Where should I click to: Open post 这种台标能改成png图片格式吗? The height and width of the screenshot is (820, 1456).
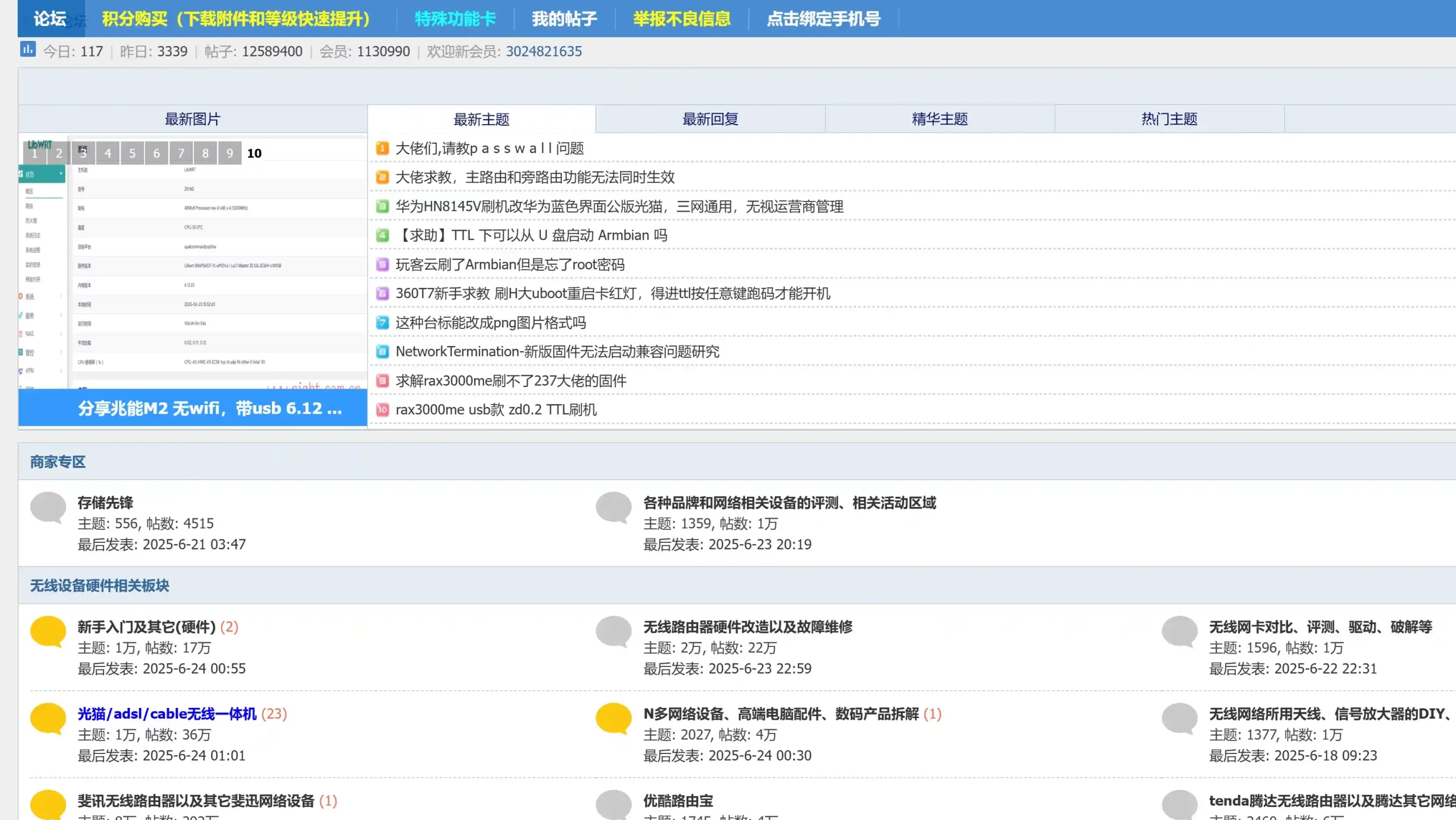[x=491, y=323]
